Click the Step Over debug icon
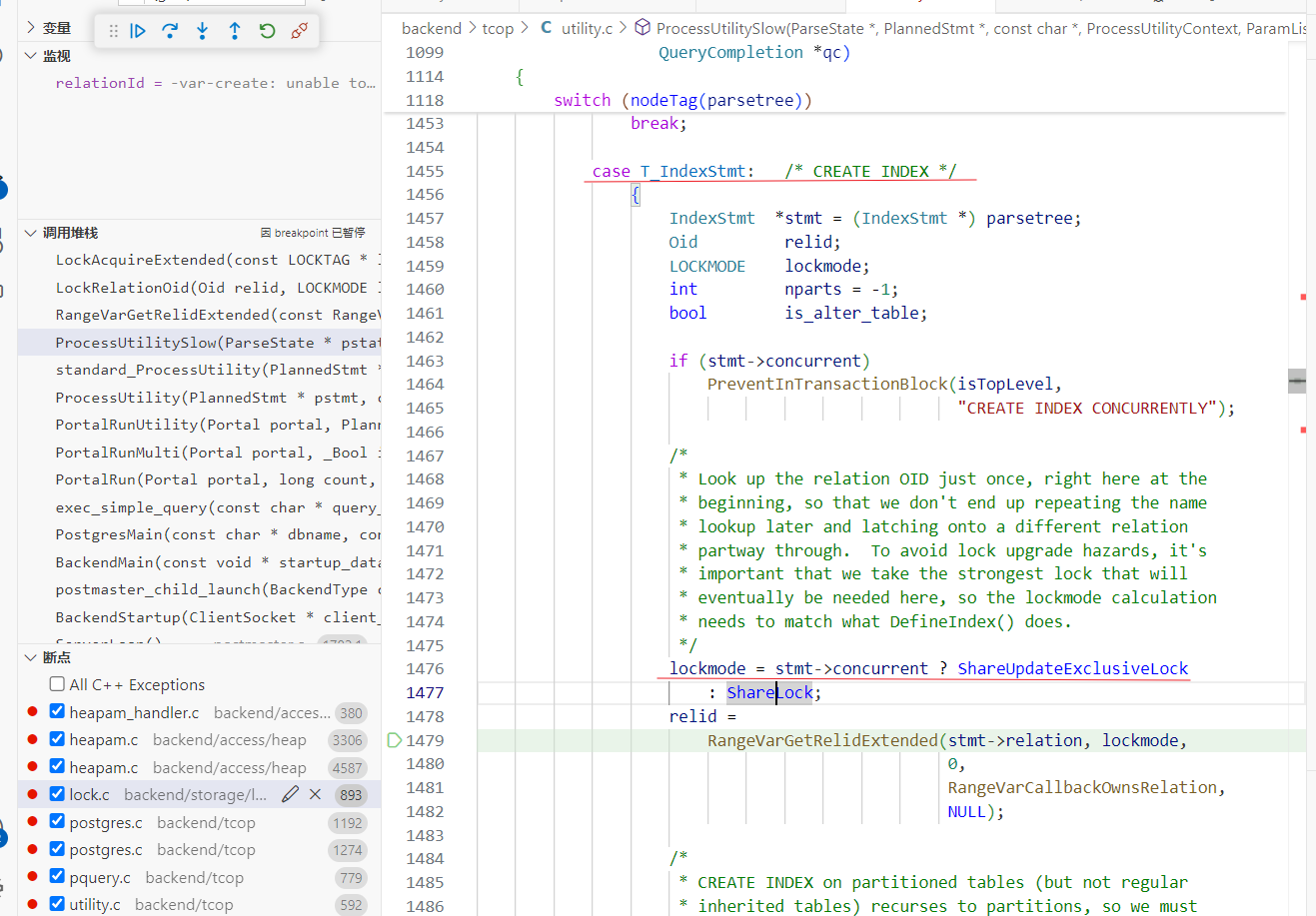The image size is (1316, 916). tap(170, 31)
